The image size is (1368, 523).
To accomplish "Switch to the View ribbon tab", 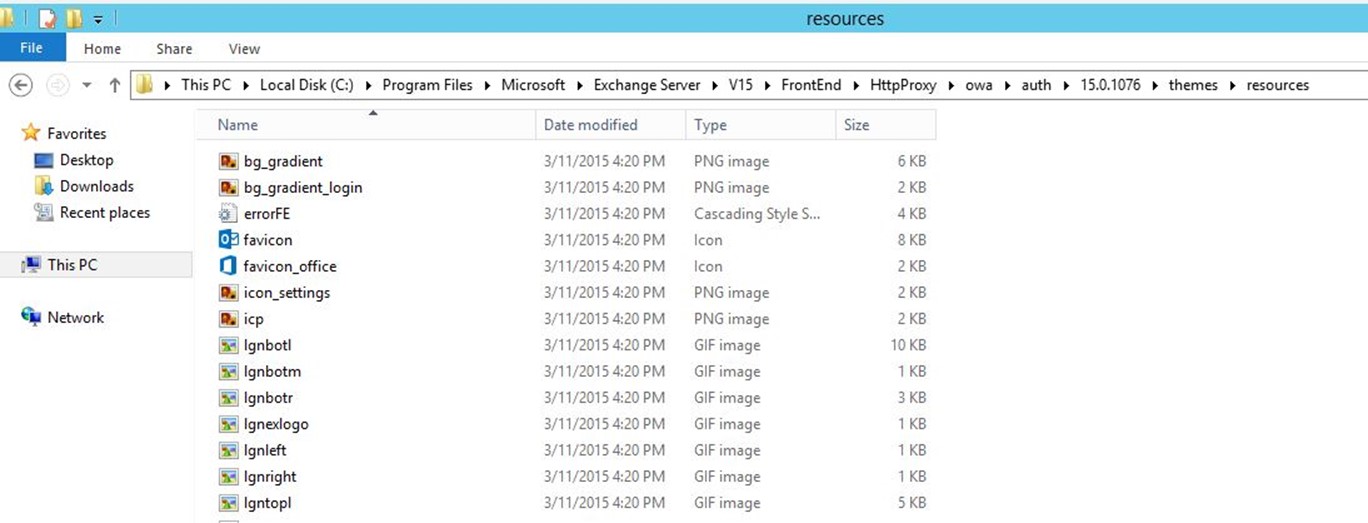I will click(x=244, y=48).
